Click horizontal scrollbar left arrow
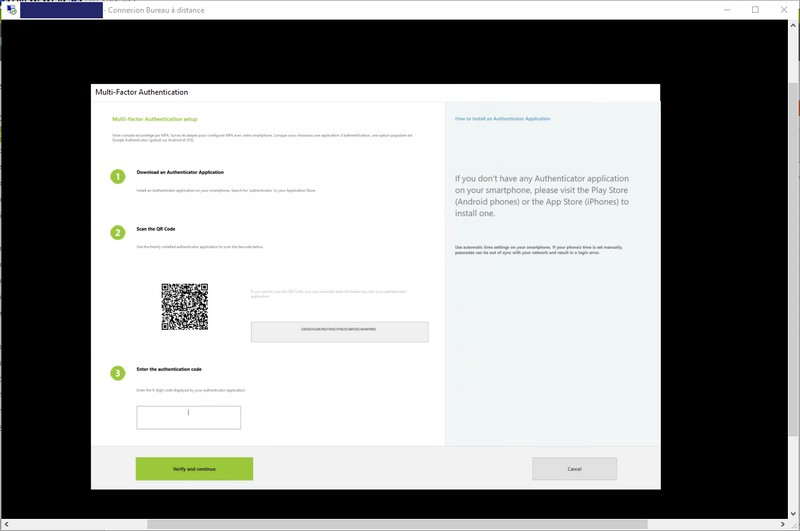800x531 pixels. 6,524
